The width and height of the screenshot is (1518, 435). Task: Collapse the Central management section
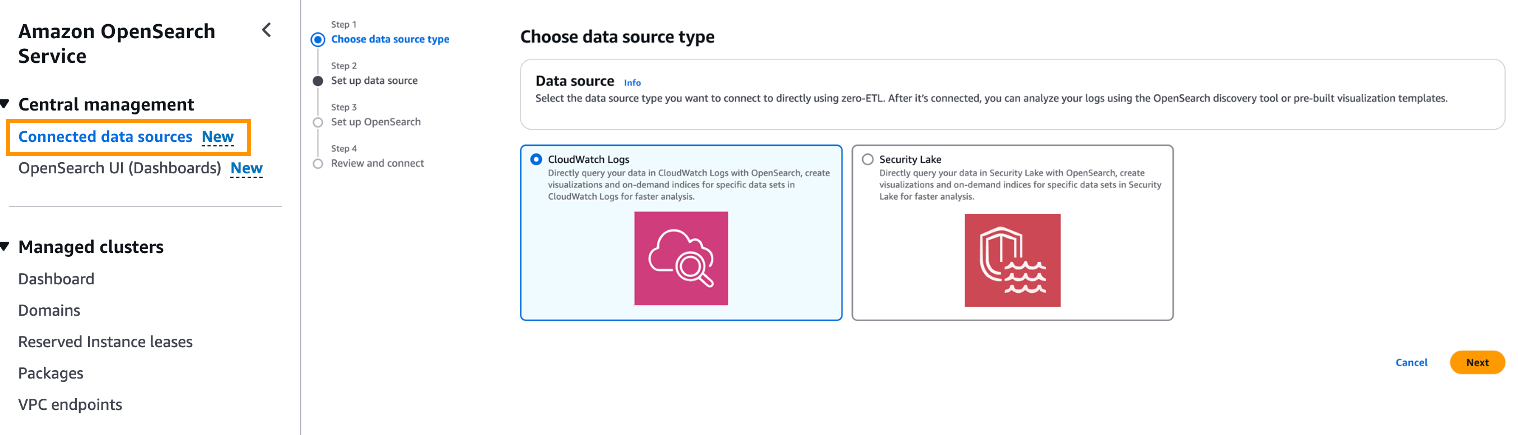6,105
